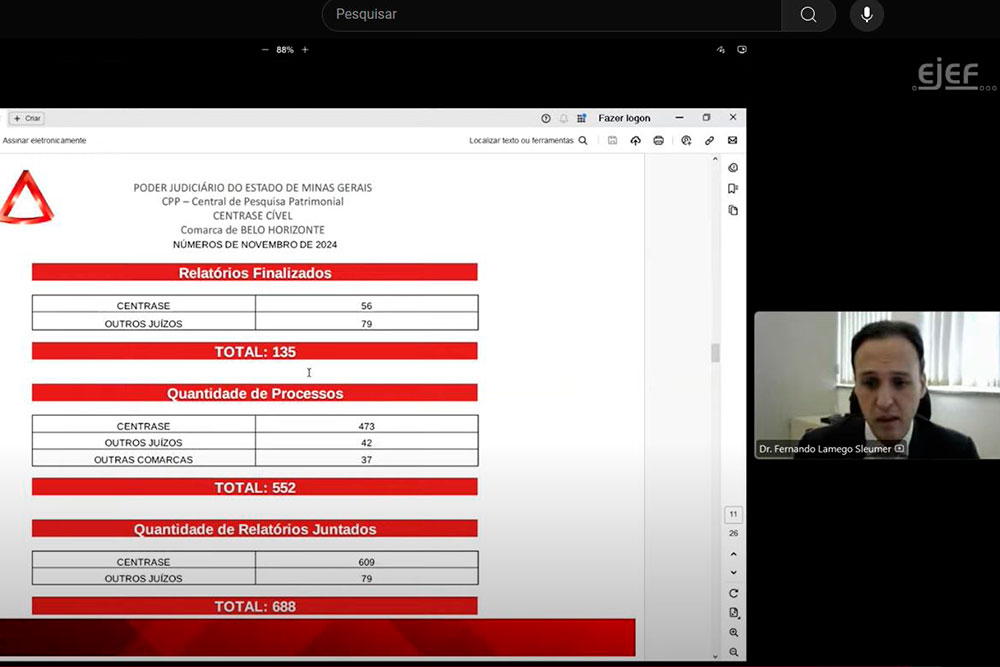Open the page display options dropdown

(733, 613)
